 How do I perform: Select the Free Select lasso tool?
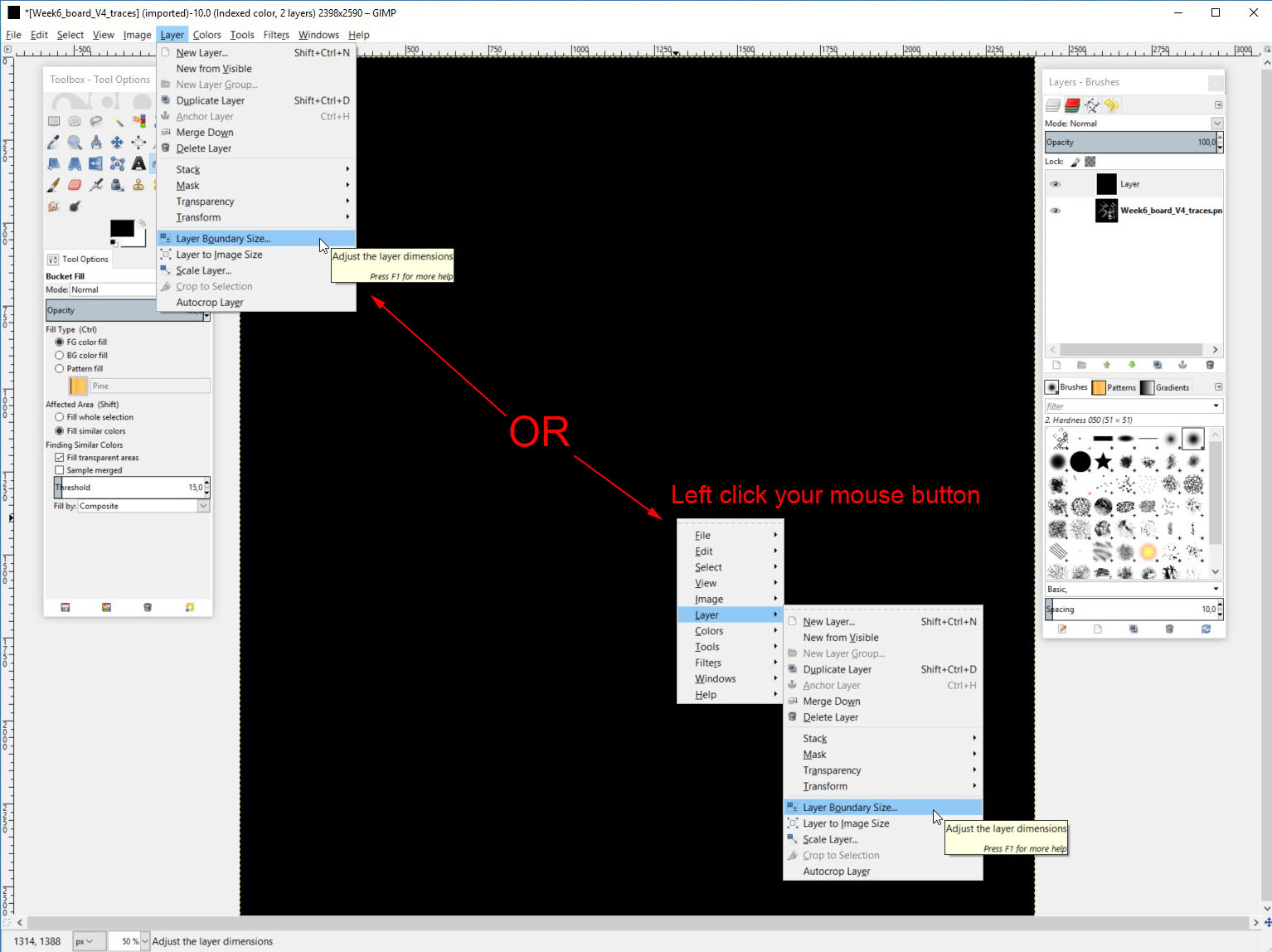click(x=96, y=121)
